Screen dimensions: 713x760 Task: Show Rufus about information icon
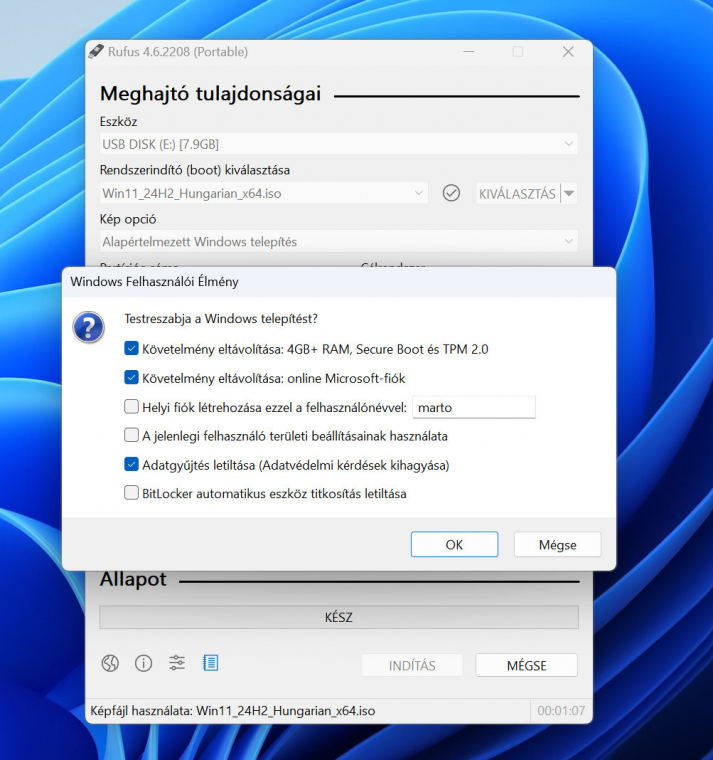143,663
